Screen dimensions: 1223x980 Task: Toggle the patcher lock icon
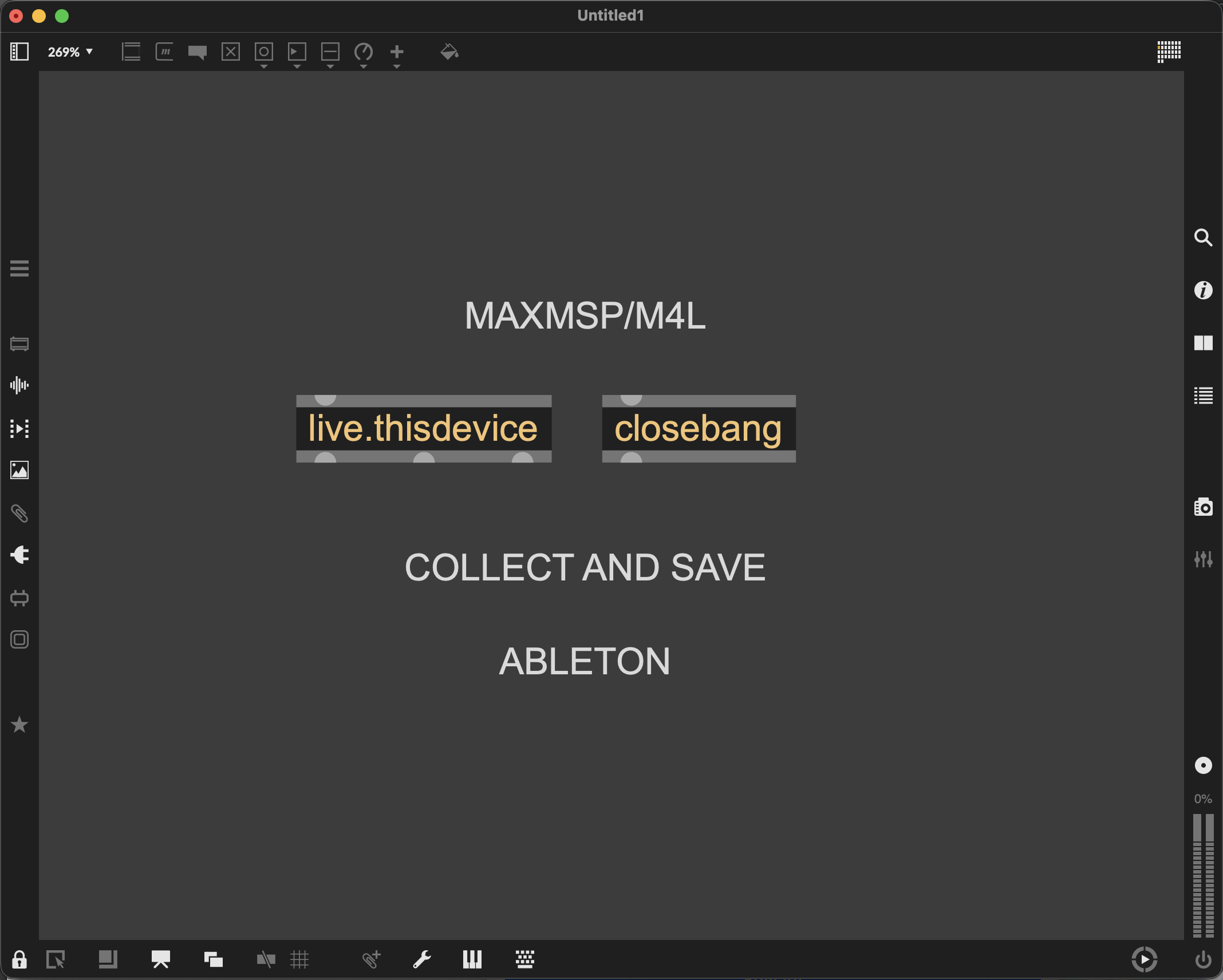(19, 959)
